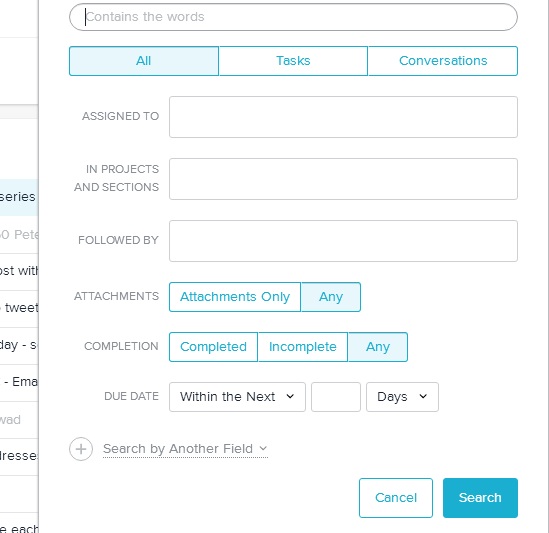Image resolution: width=549 pixels, height=533 pixels.
Task: Switch to the Conversations filter tab
Action: click(443, 61)
